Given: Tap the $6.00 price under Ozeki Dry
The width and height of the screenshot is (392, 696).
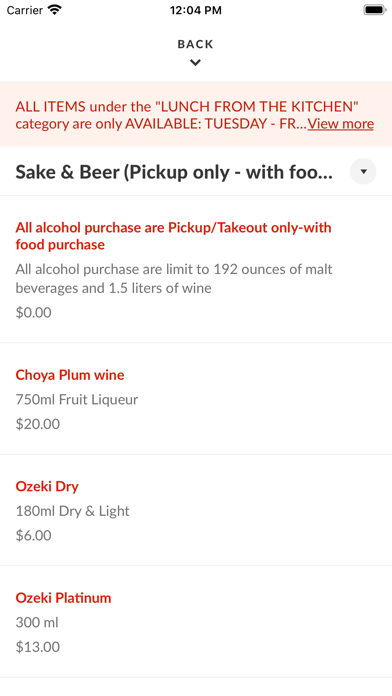Looking at the screenshot, I should tap(34, 535).
